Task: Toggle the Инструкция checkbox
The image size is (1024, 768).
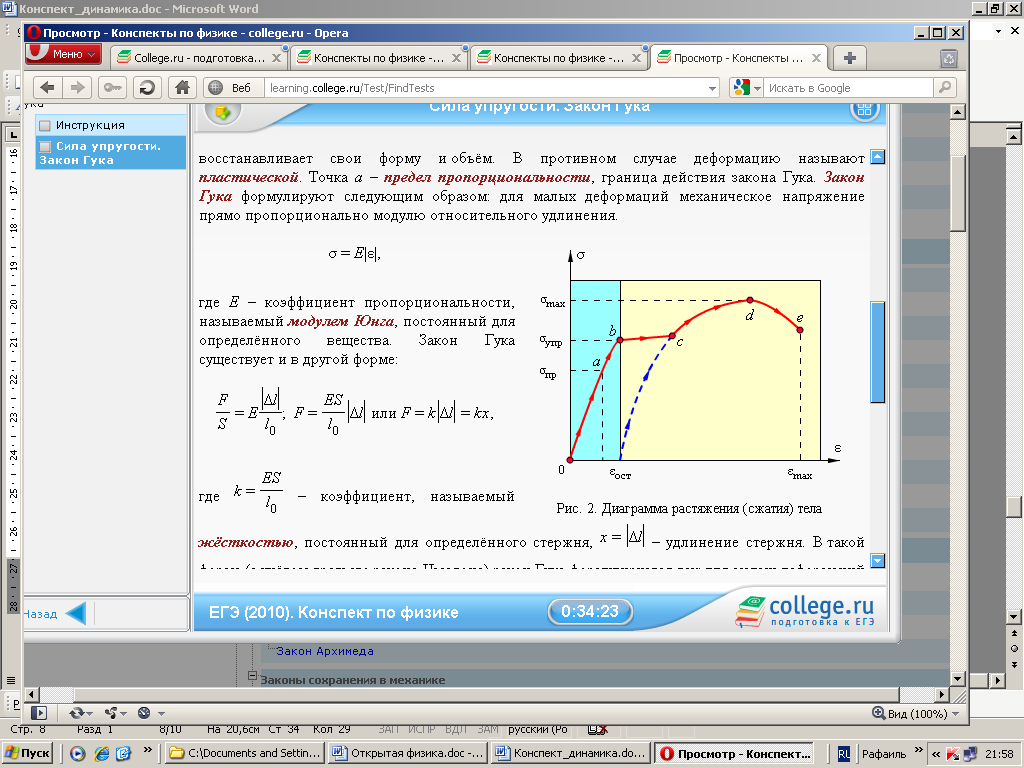Action: point(45,125)
